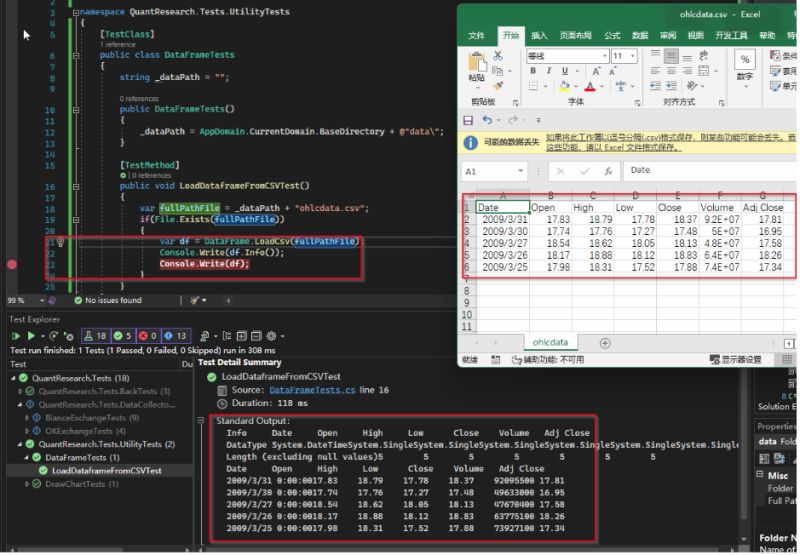The width and height of the screenshot is (800, 555).
Task: Click the Cut scissors icon in Excel
Action: point(498,55)
